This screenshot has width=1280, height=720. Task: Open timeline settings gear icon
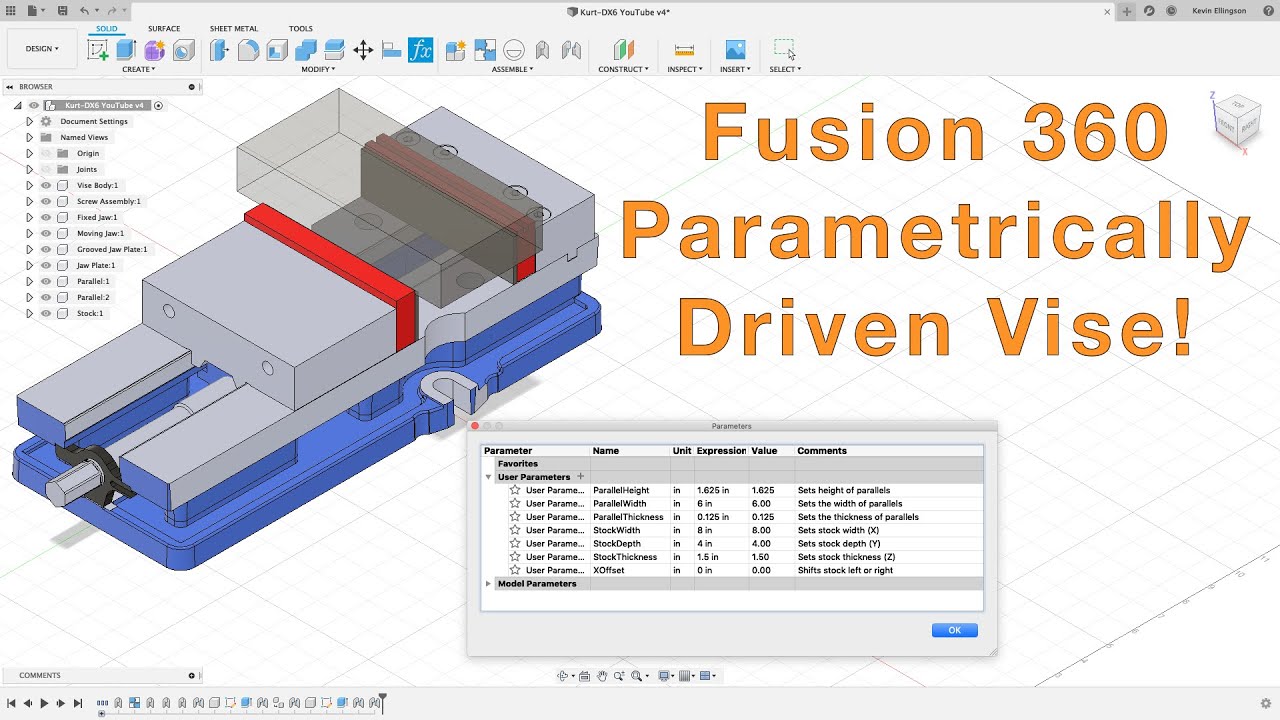pyautogui.click(x=1266, y=703)
